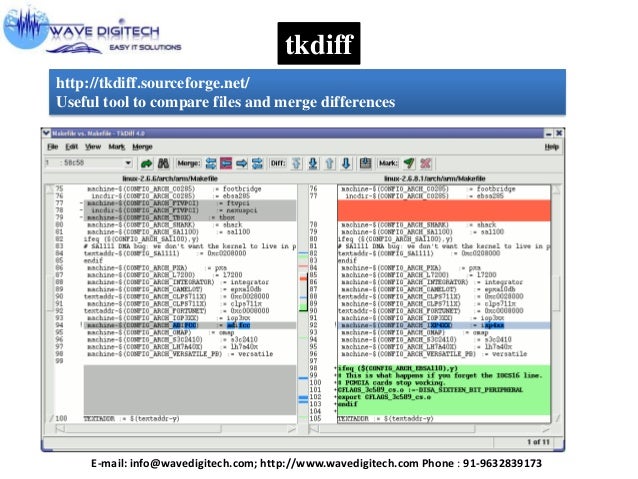Click left line 86 CONFIG_ARCH_PXA pxa
Screen dimensions: 638x479
click(157, 268)
